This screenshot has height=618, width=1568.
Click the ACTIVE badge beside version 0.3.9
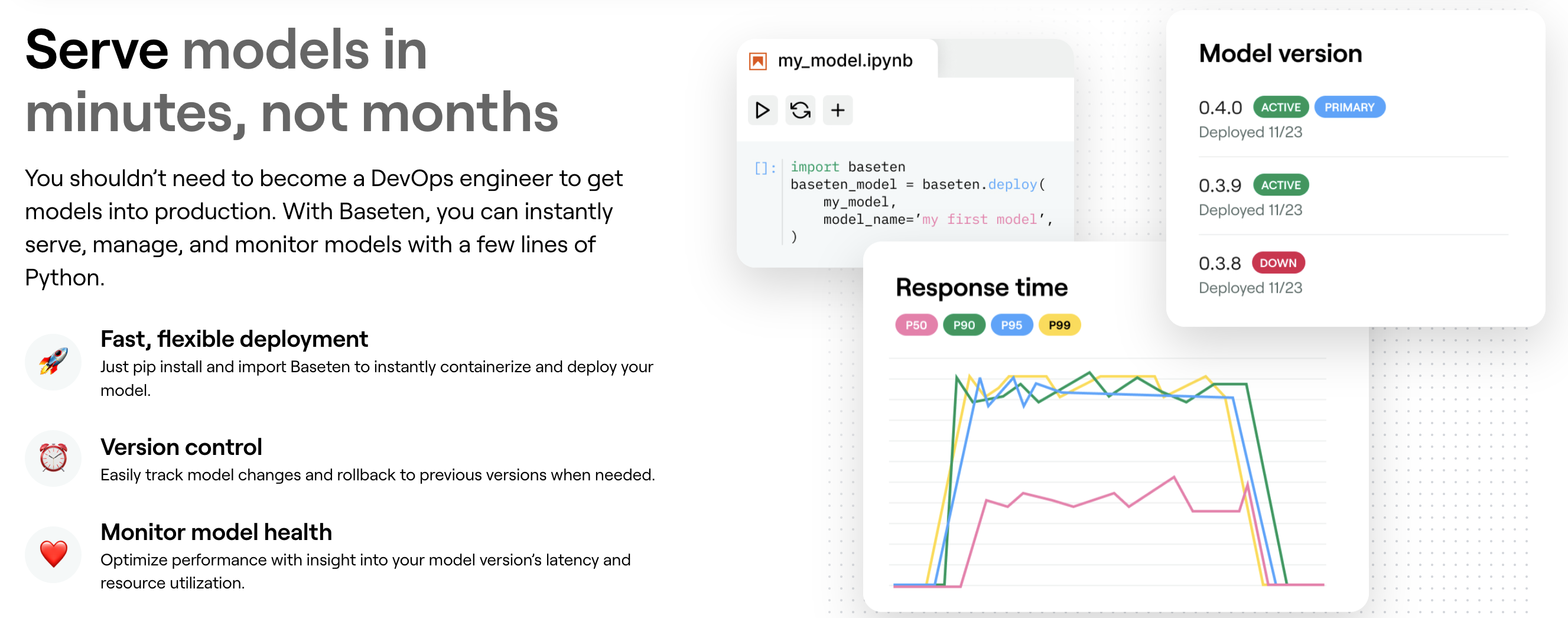1280,185
